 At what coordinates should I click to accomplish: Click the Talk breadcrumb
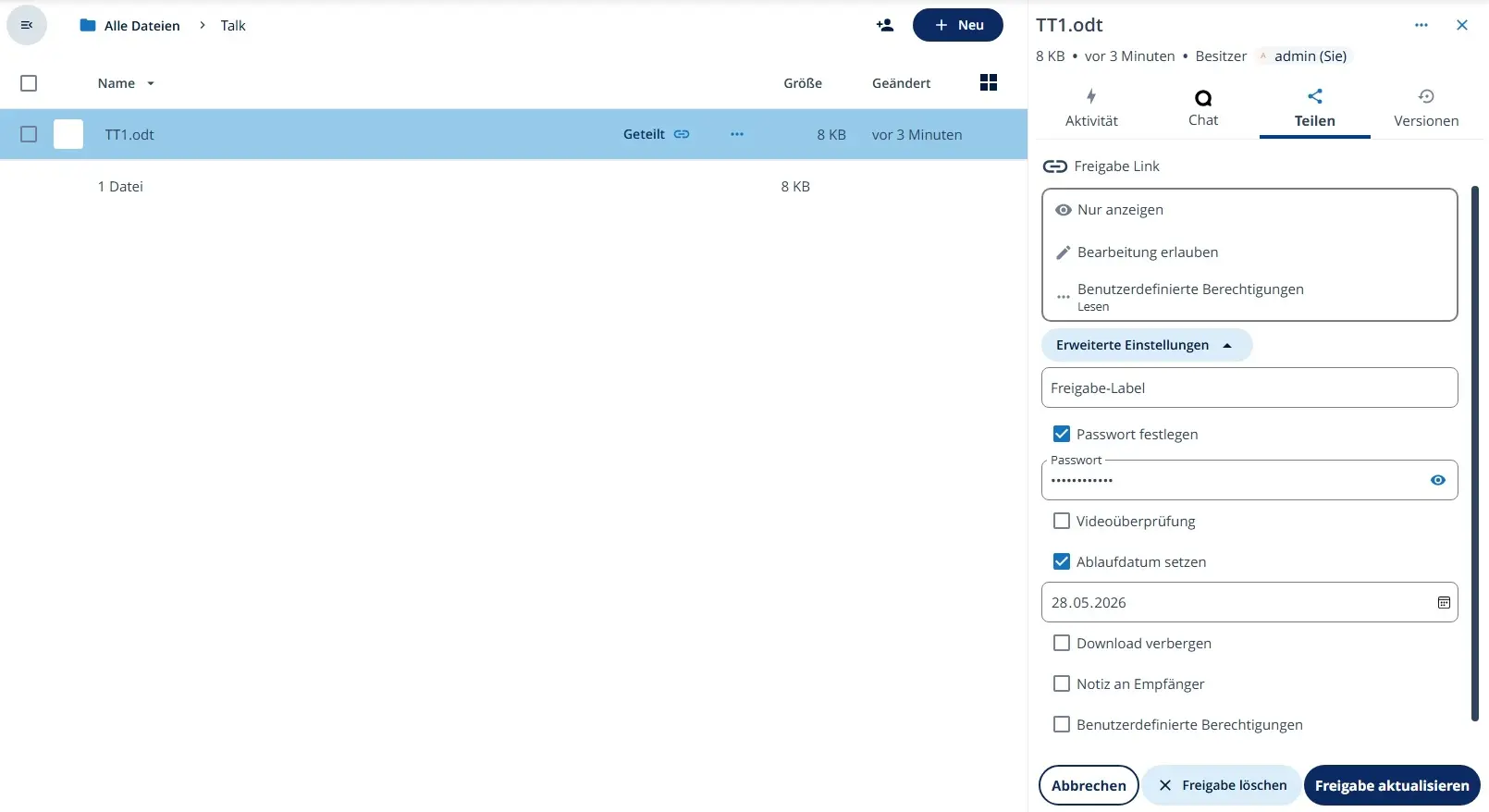click(x=233, y=25)
